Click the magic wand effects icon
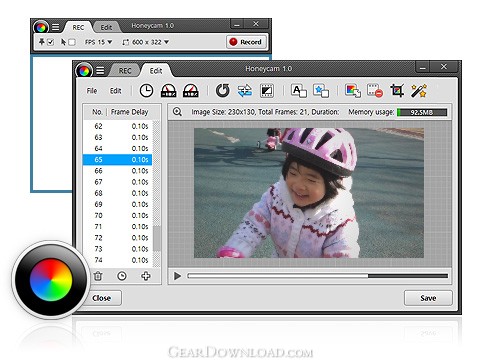This screenshot has height=360, width=480. [x=419, y=91]
